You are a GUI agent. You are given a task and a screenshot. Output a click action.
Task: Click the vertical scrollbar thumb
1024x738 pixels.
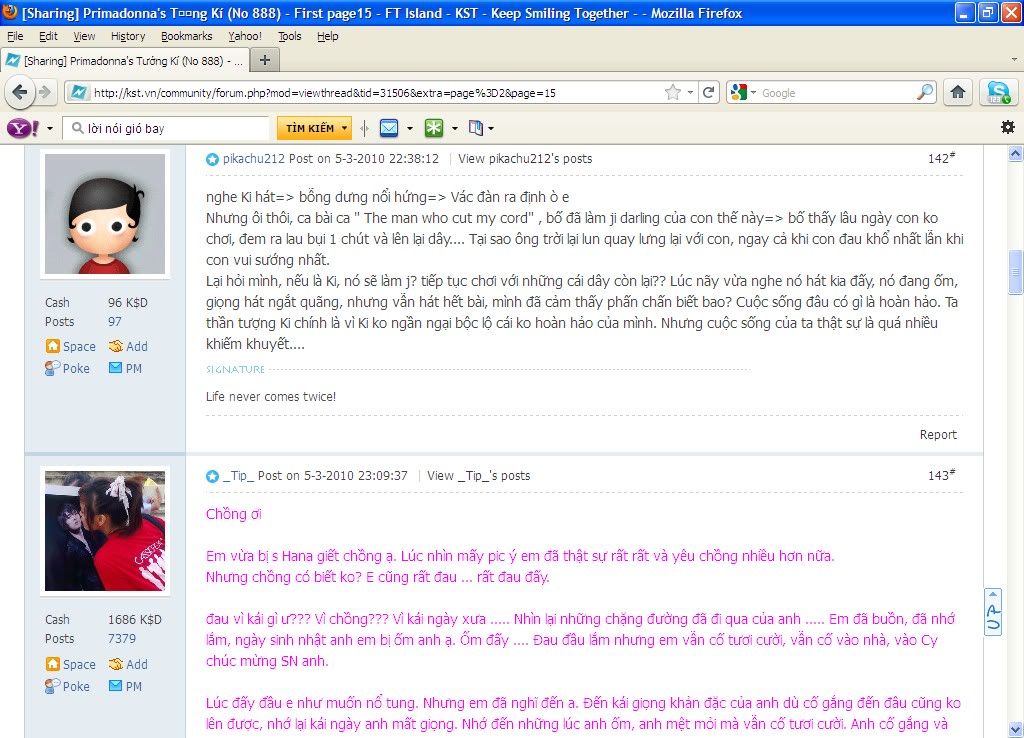click(x=1015, y=271)
